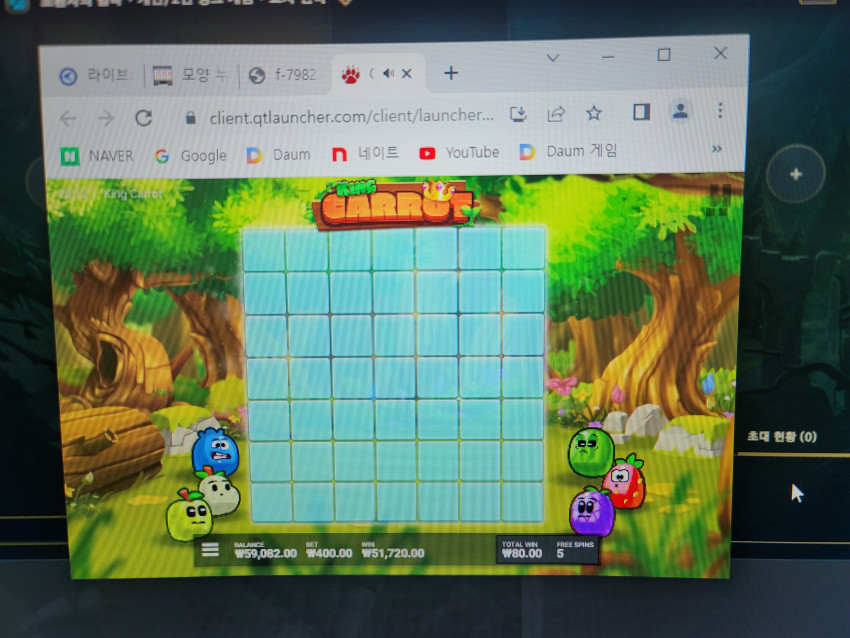Image resolution: width=850 pixels, height=638 pixels.
Task: Toggle the browser side panel
Action: [x=641, y=112]
